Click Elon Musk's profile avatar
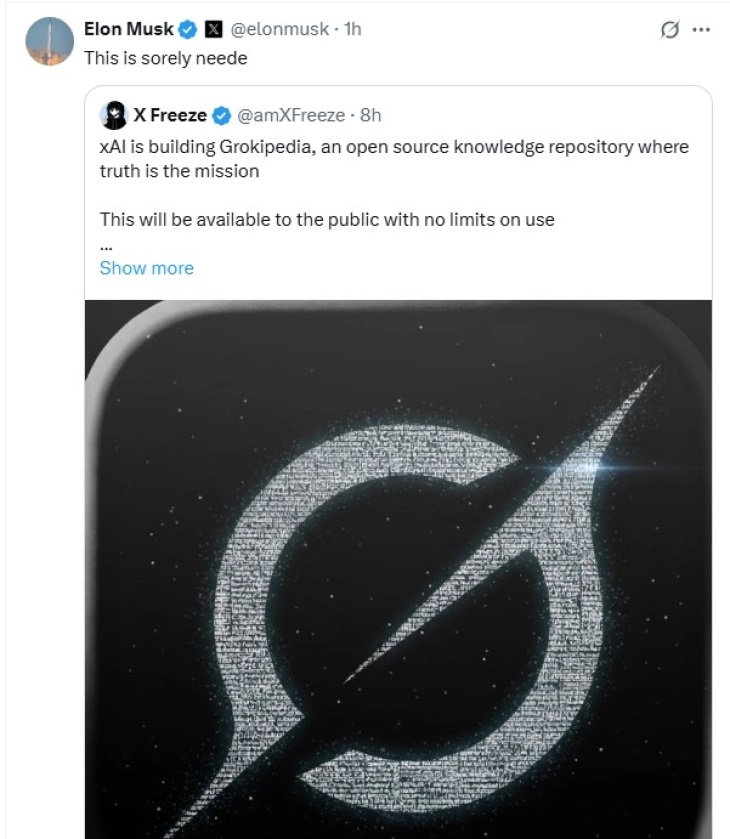 50,41
